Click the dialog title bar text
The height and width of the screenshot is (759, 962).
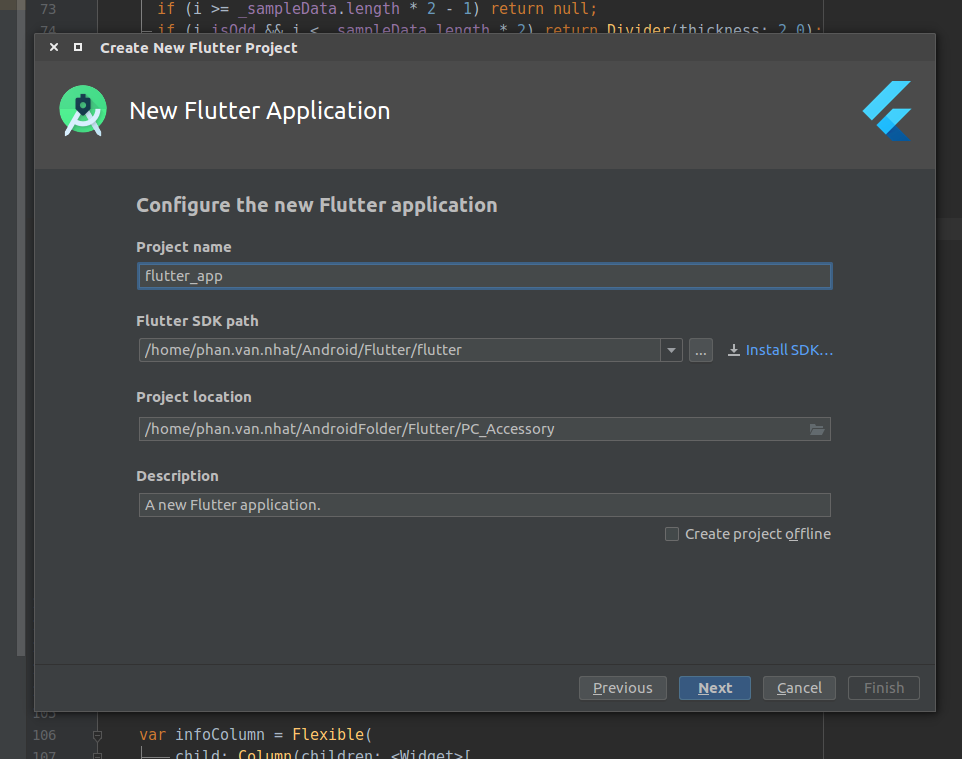pyautogui.click(x=198, y=47)
